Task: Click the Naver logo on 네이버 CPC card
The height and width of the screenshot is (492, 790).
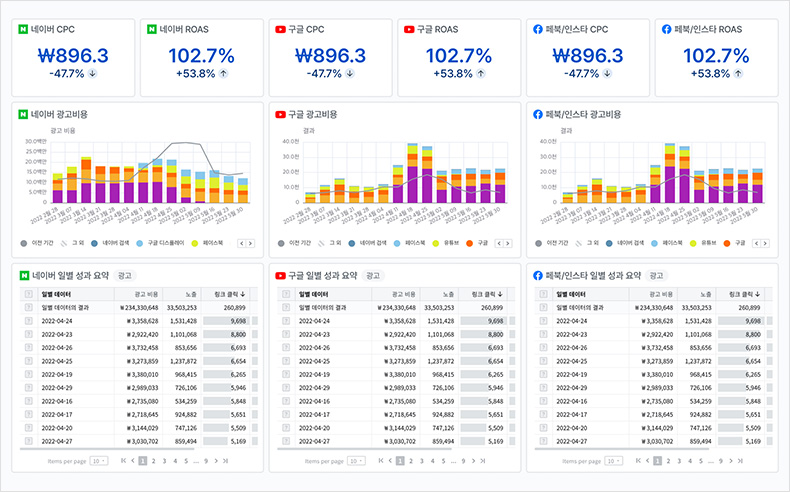Action: (x=23, y=30)
